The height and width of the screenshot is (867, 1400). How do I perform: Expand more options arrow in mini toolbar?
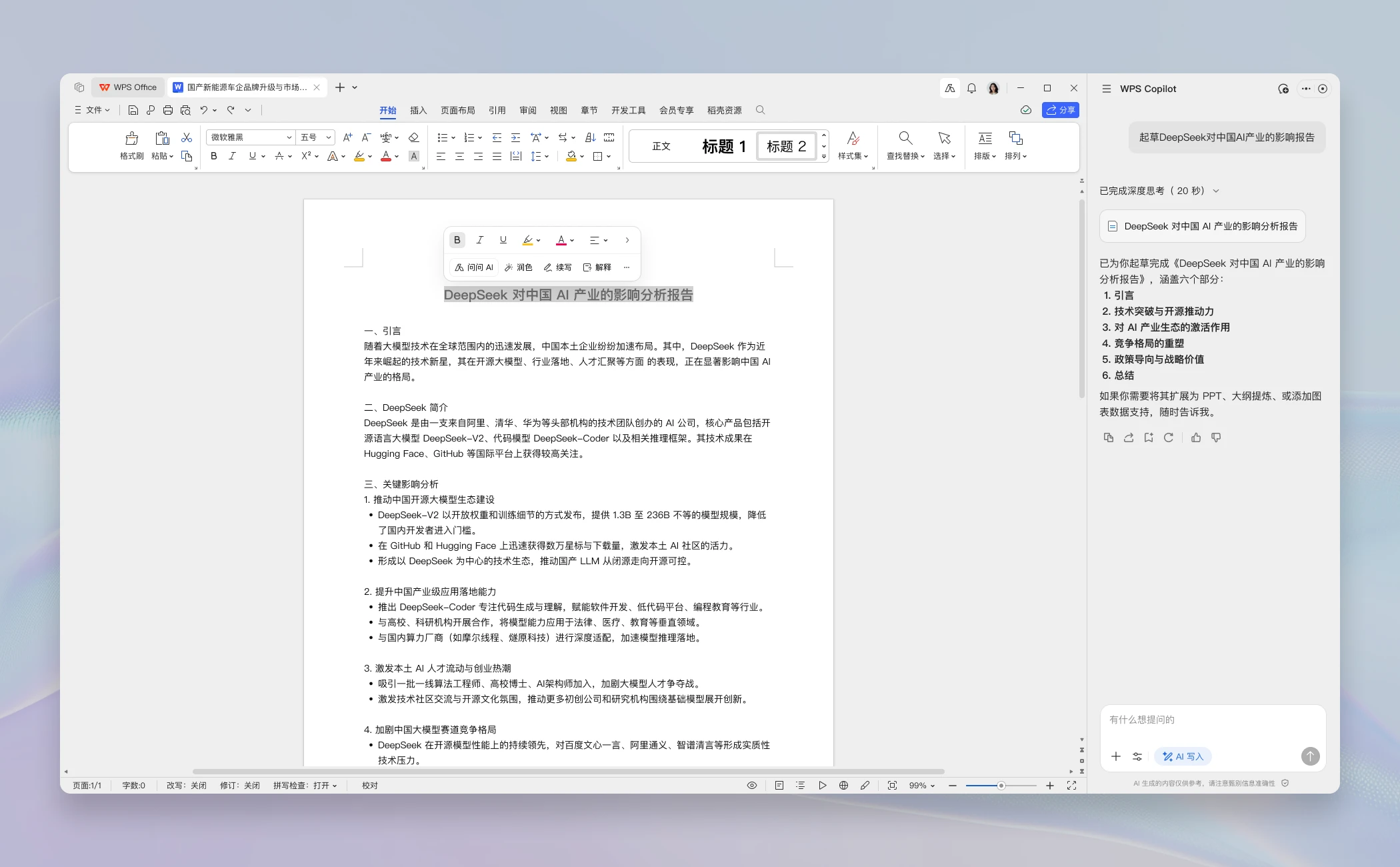point(627,240)
